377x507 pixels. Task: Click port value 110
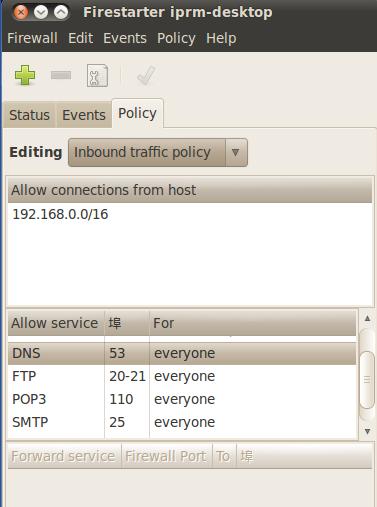coord(121,399)
